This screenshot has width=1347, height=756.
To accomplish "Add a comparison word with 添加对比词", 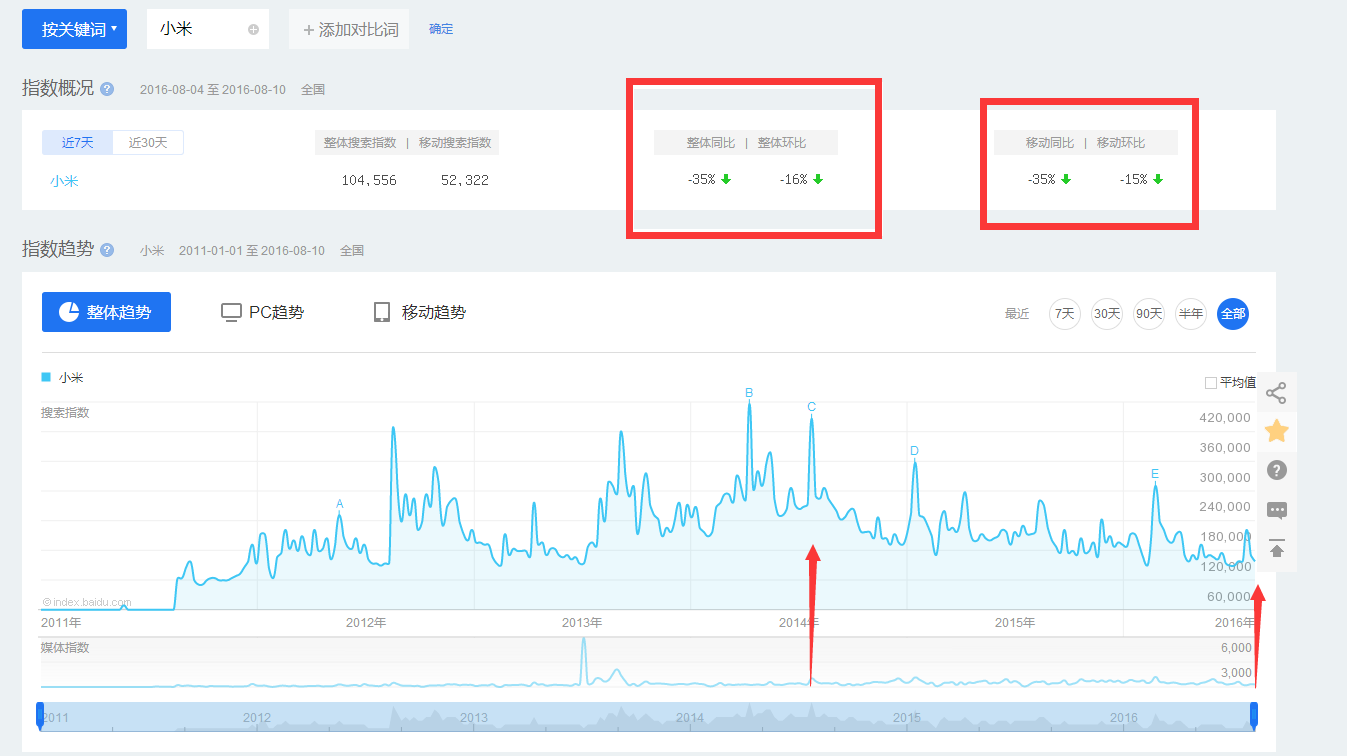I will [x=349, y=30].
